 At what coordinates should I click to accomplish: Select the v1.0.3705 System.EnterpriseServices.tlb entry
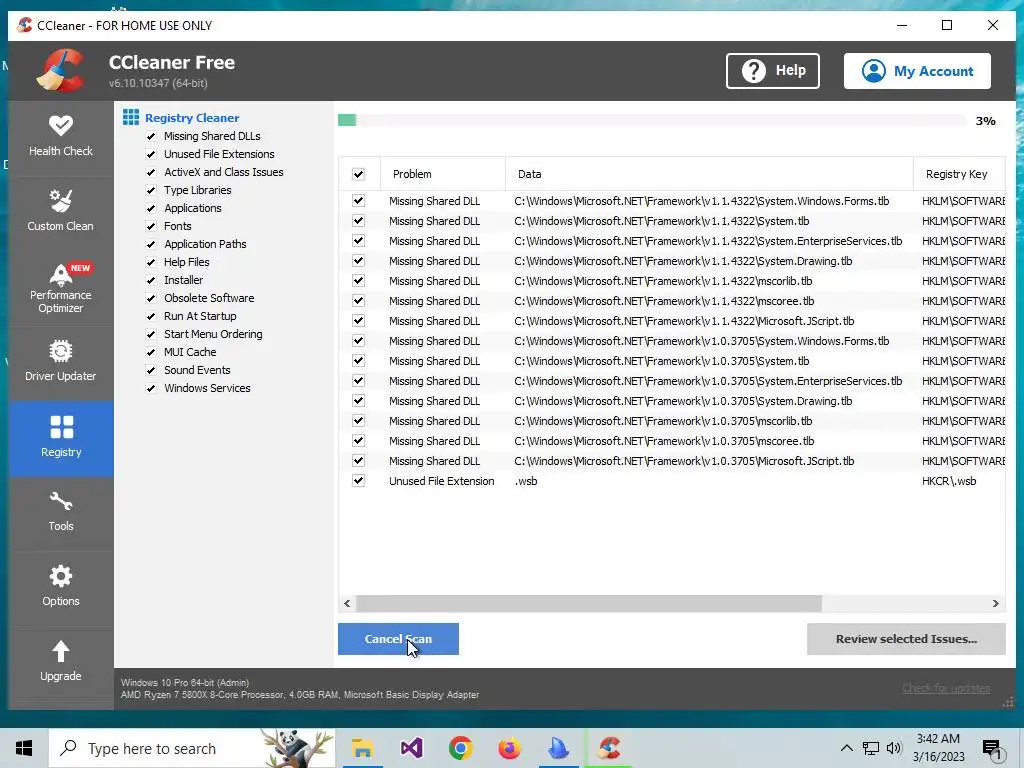672,381
